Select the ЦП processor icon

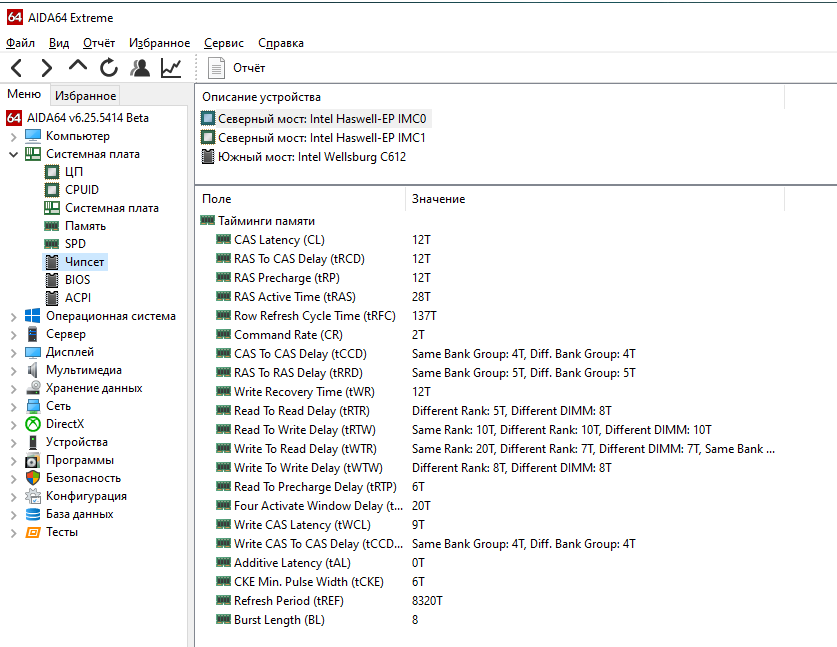pos(52,172)
